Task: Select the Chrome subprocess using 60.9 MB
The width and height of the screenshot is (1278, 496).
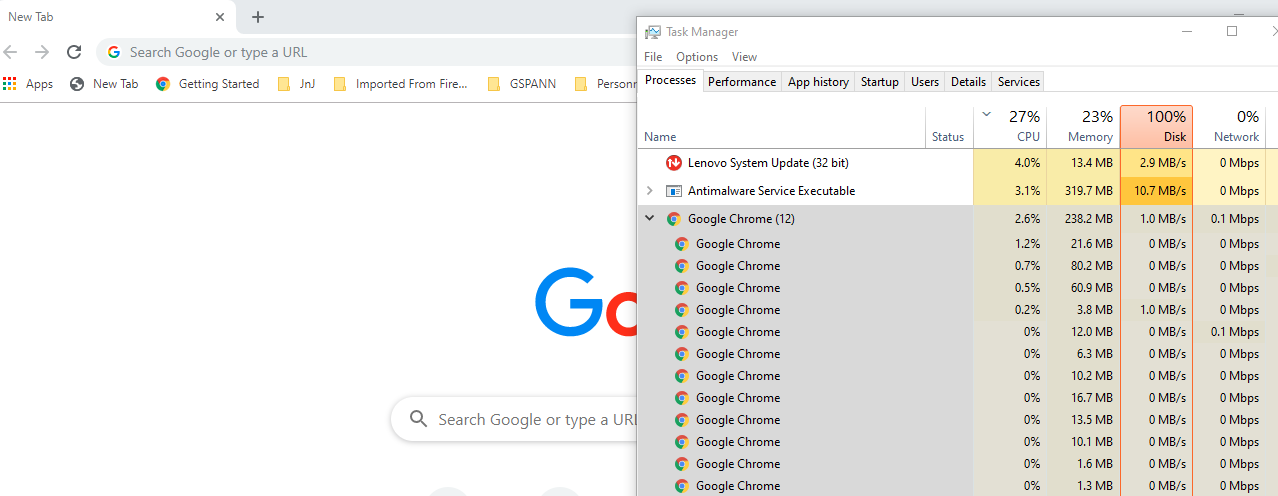Action: click(x=957, y=288)
